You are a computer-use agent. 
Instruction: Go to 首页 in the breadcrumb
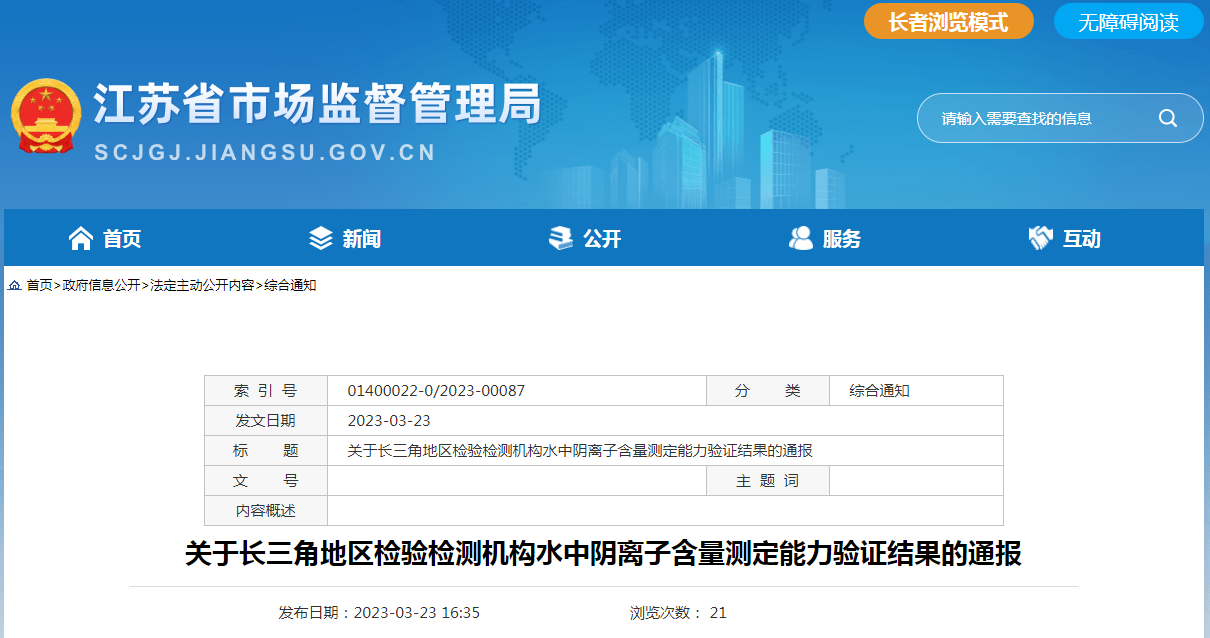click(39, 286)
